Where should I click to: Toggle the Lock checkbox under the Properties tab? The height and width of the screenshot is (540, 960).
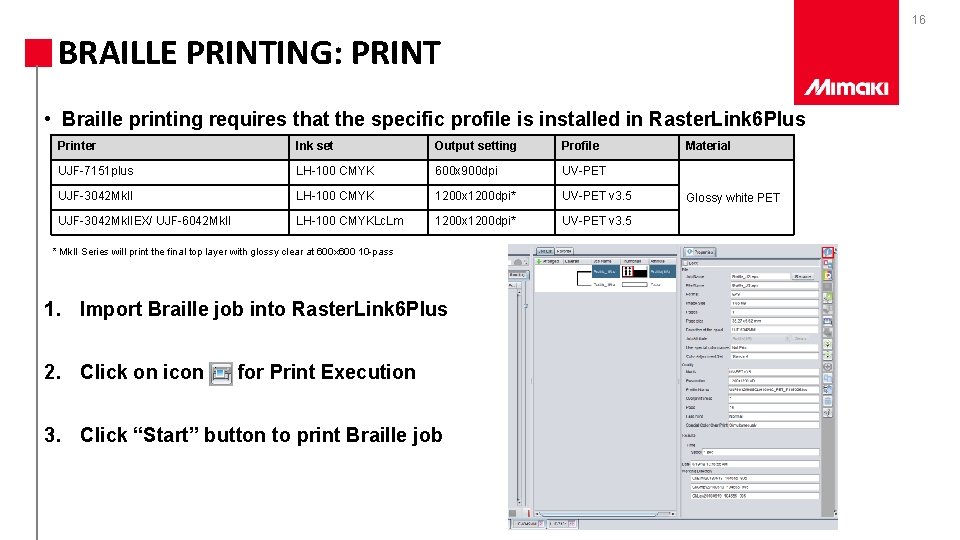tap(686, 263)
